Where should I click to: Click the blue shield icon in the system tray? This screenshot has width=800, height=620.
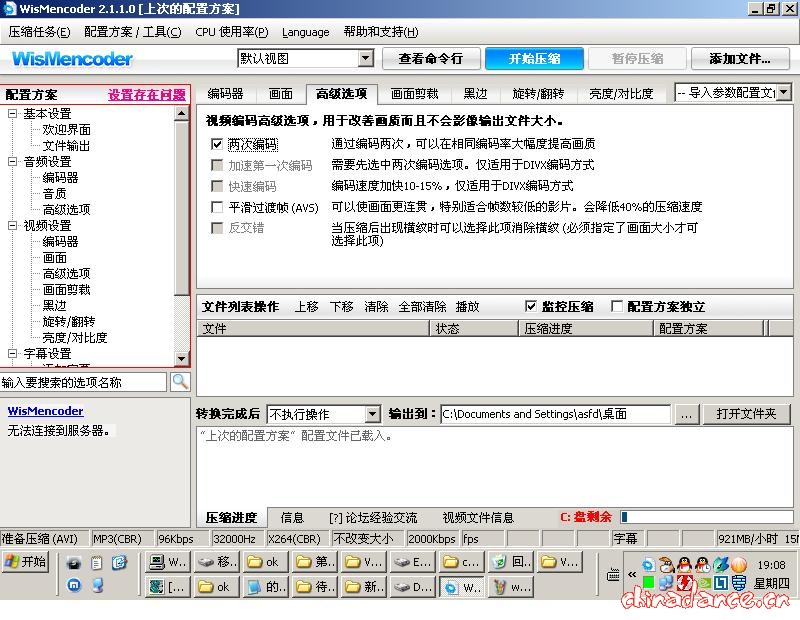click(737, 581)
